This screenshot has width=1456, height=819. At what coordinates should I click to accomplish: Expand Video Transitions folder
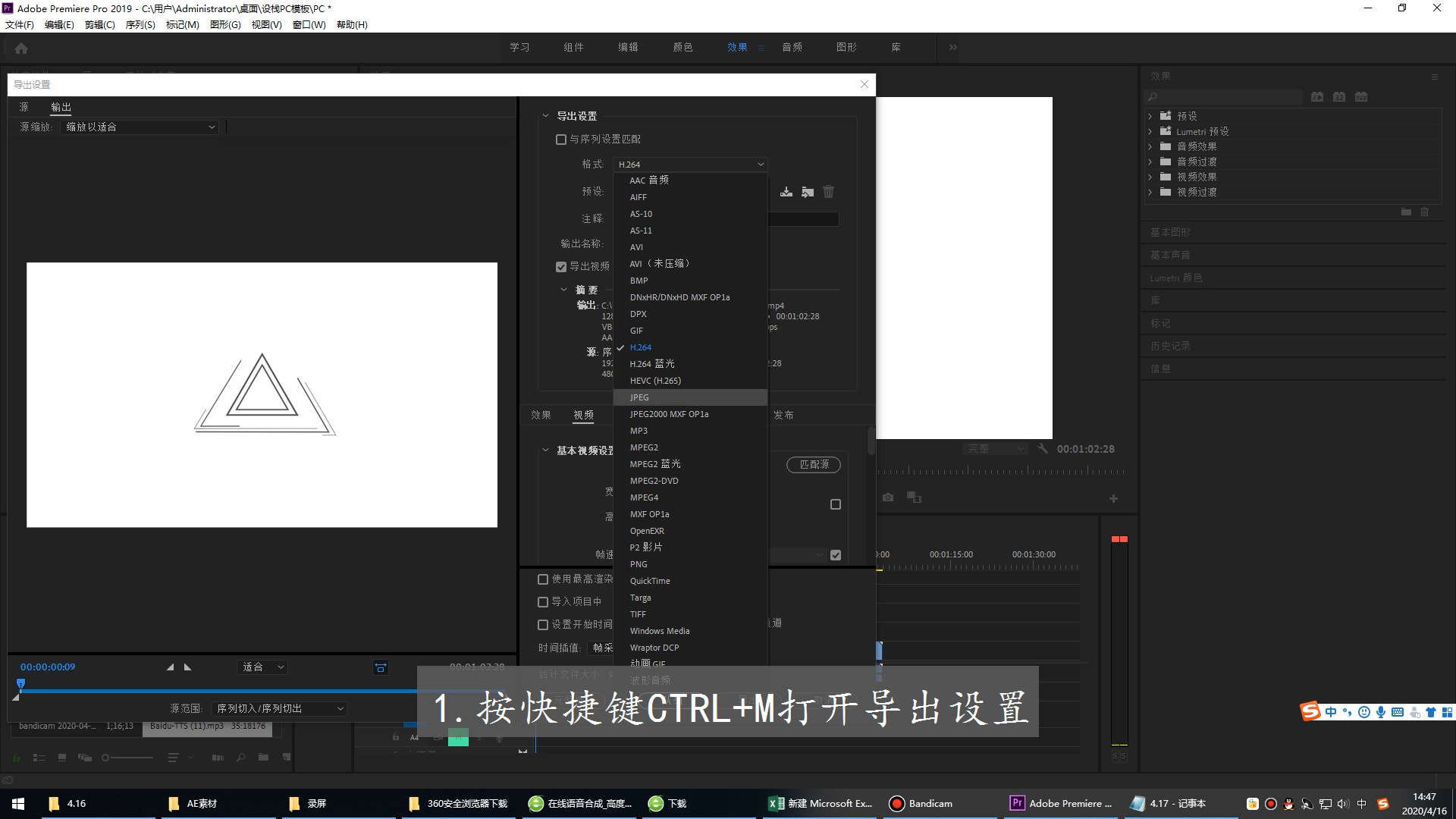pos(1150,192)
